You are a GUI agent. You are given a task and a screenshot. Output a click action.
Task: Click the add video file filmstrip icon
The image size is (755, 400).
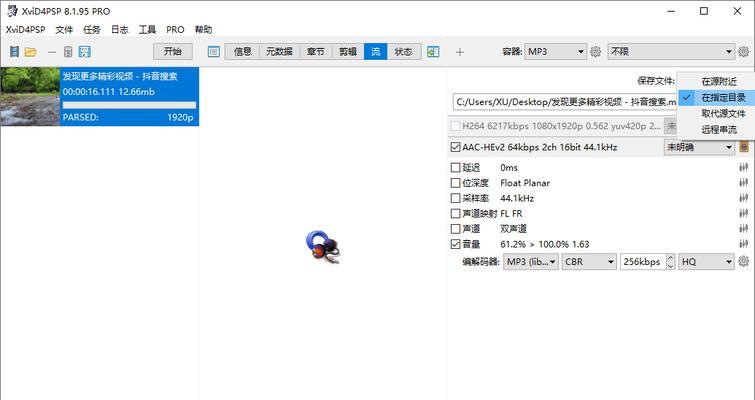pyautogui.click(x=14, y=52)
